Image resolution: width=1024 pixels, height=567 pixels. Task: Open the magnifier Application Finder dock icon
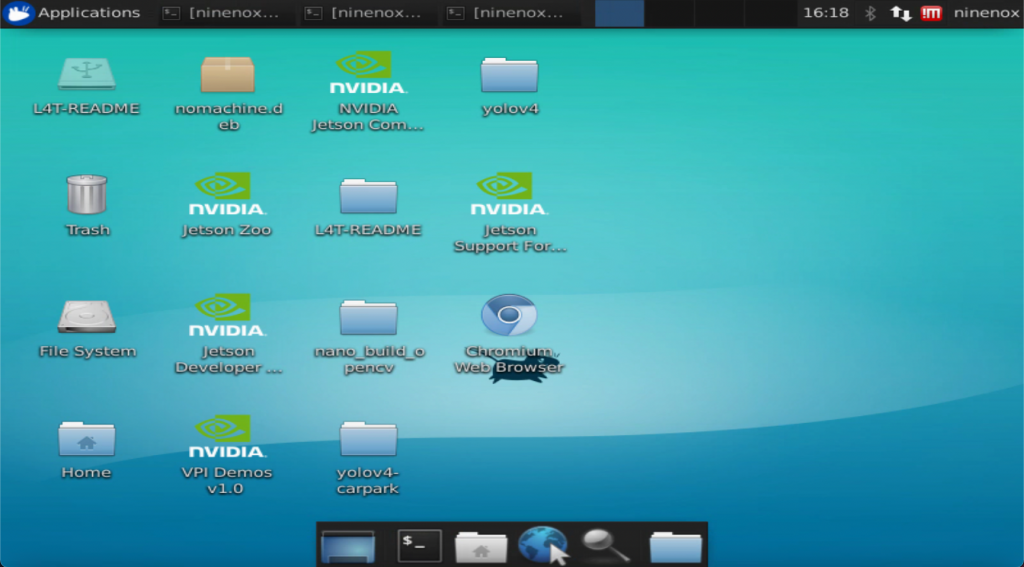[x=605, y=545]
